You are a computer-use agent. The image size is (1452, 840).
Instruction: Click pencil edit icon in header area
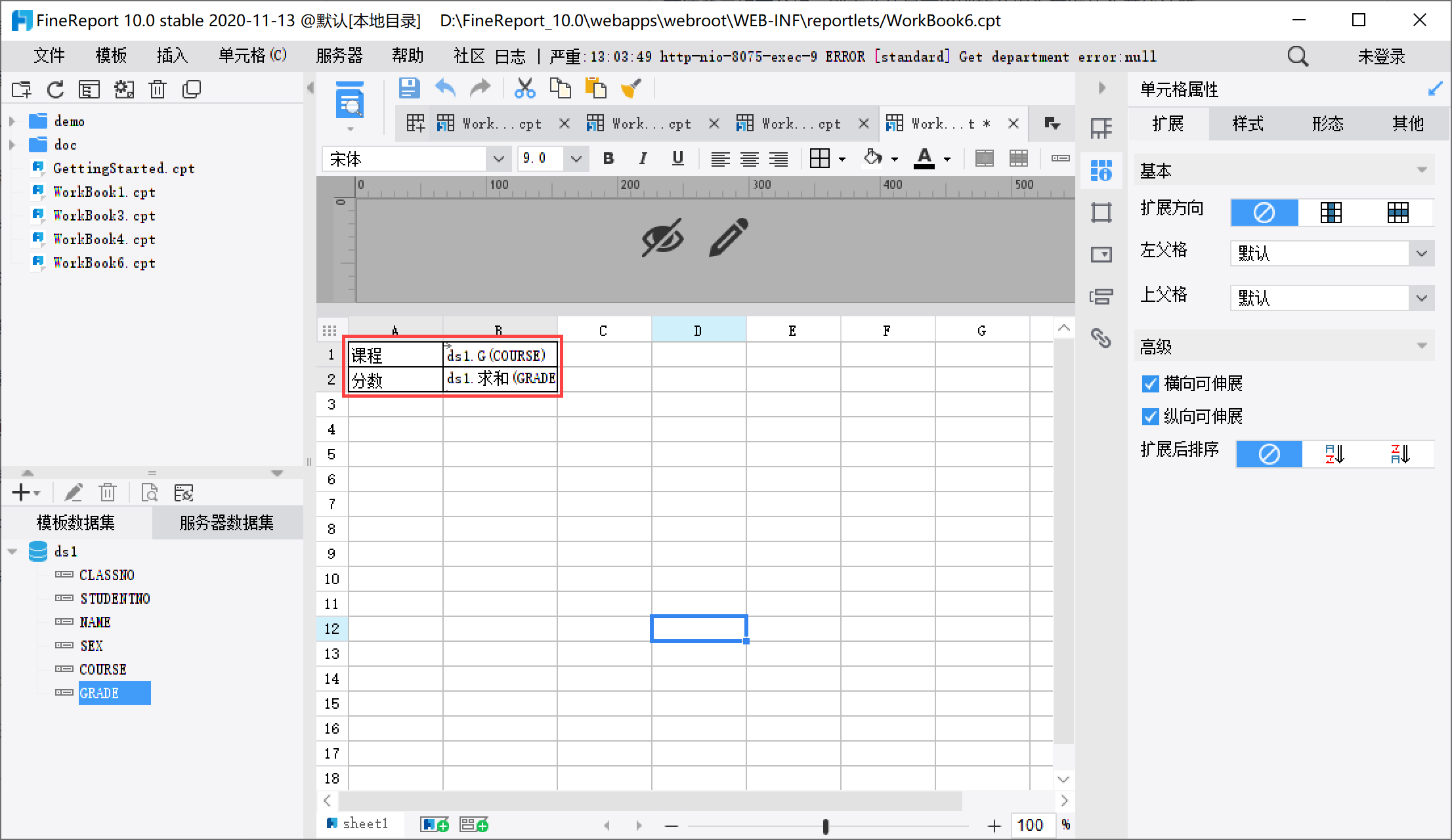tap(728, 238)
